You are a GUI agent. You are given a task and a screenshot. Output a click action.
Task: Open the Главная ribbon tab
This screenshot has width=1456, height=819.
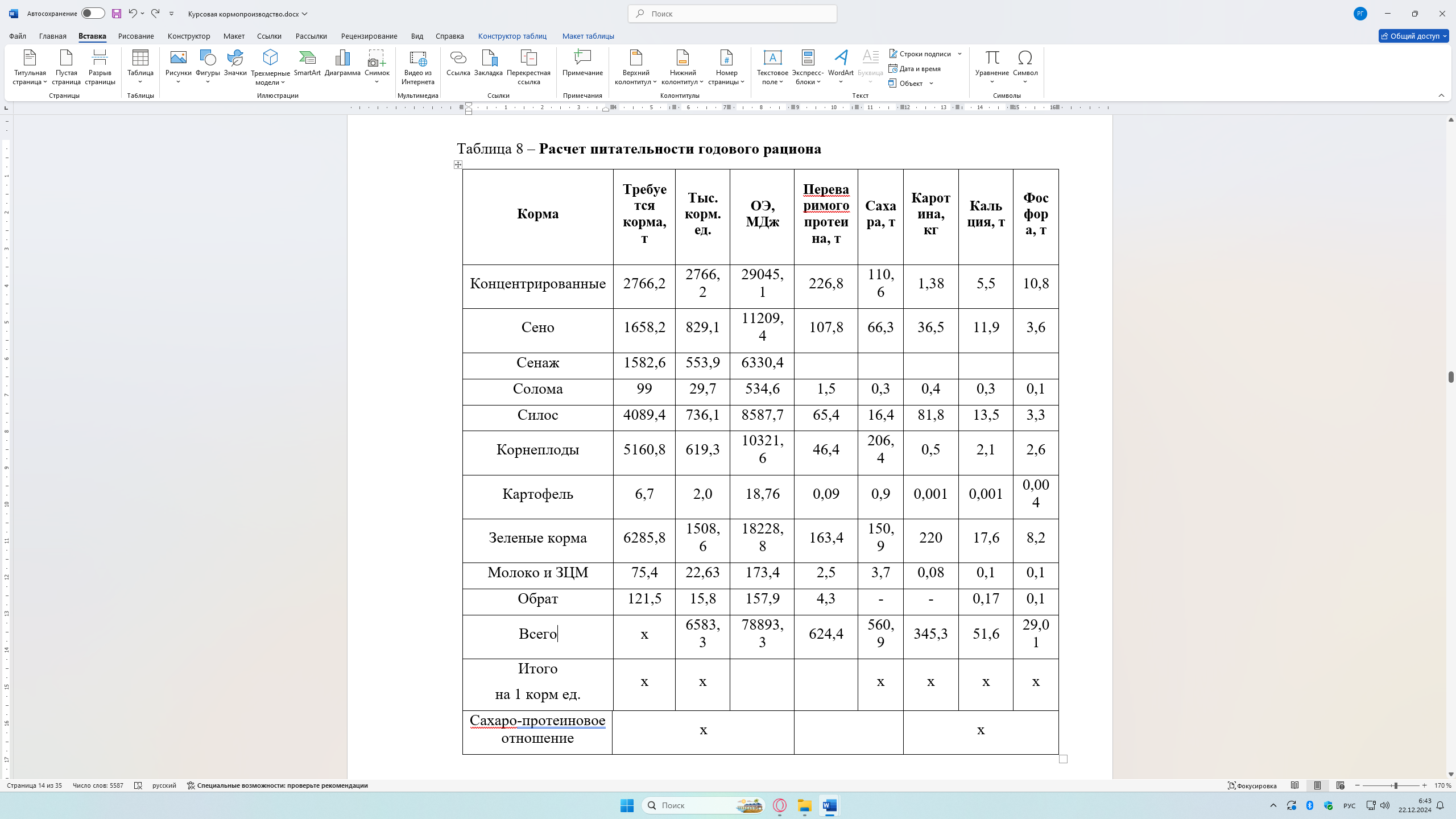coord(53,36)
